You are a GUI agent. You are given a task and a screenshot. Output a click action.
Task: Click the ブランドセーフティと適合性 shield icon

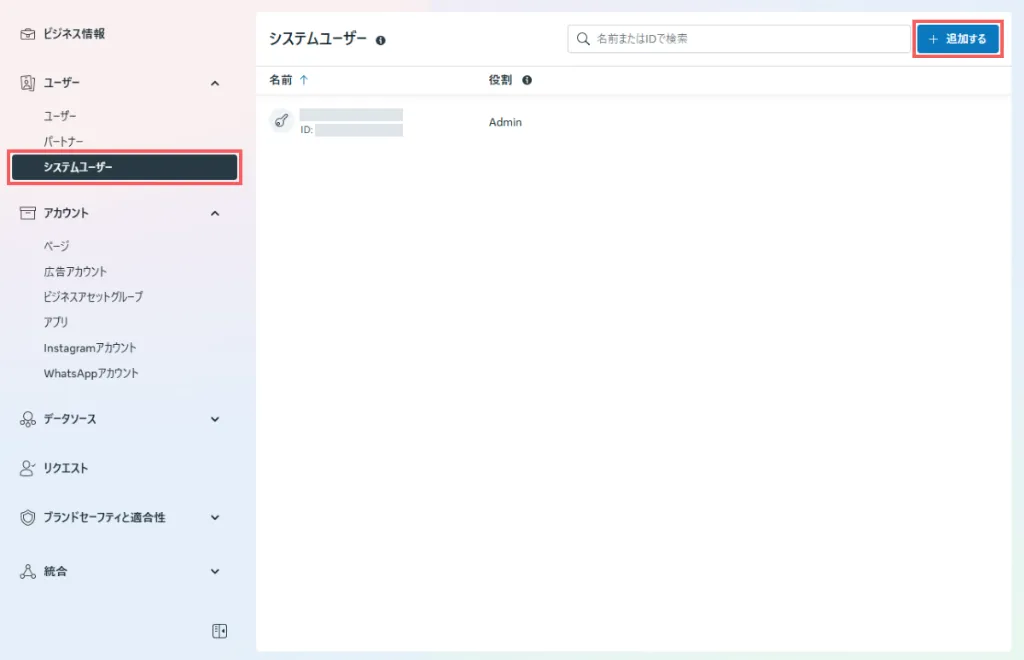pyautogui.click(x=28, y=518)
